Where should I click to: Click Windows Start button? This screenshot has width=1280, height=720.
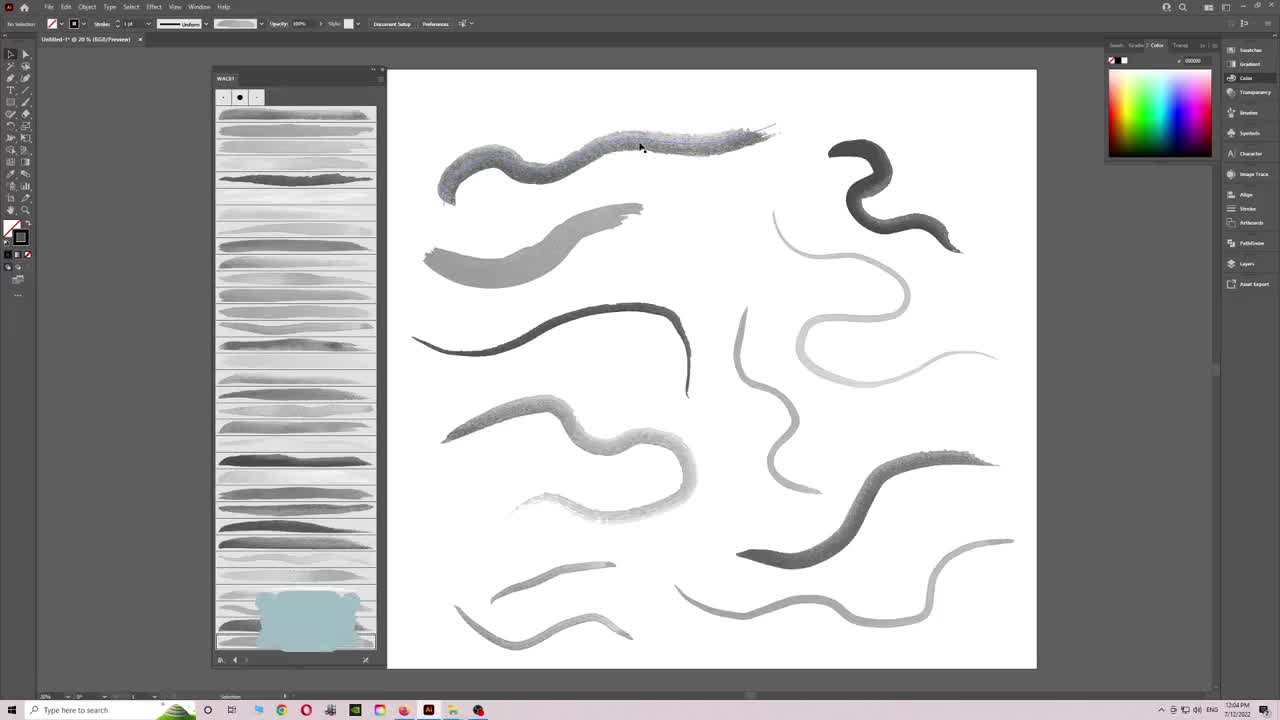pyautogui.click(x=12, y=710)
